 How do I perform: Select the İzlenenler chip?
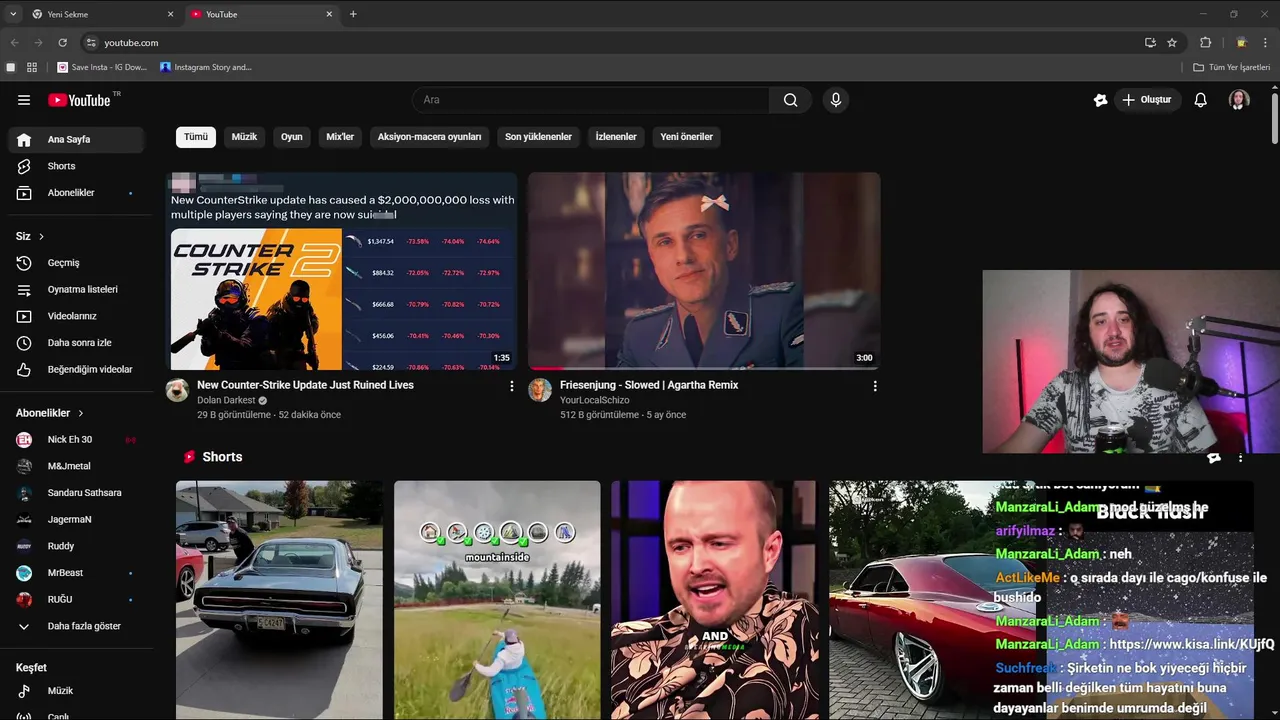point(616,137)
